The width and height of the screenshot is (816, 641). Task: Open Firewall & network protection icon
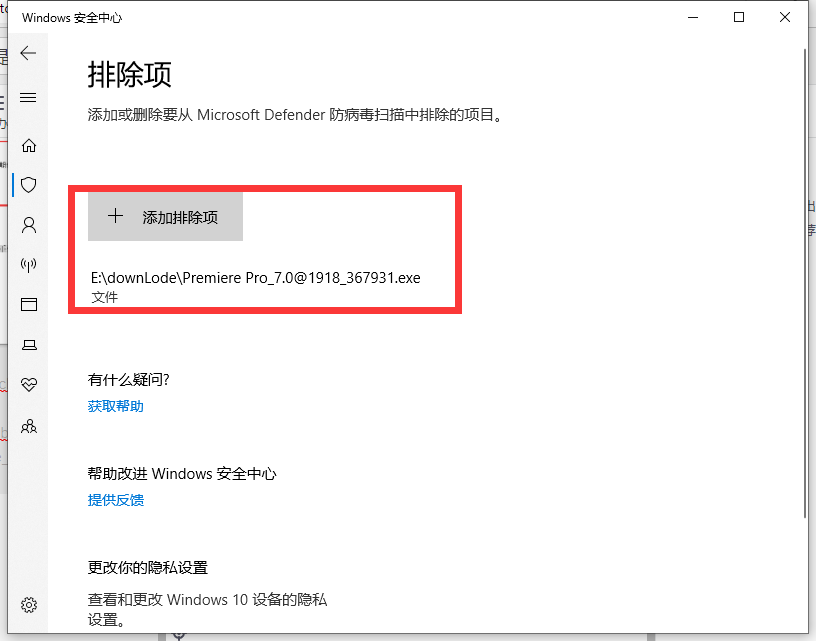pyautogui.click(x=29, y=264)
